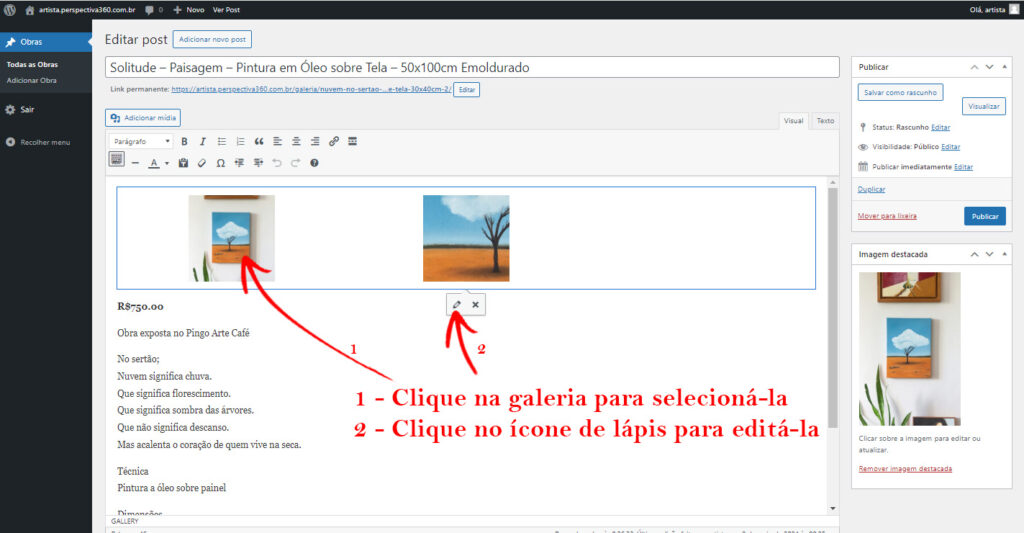Move Publicar panel up arrow

tap(974, 67)
